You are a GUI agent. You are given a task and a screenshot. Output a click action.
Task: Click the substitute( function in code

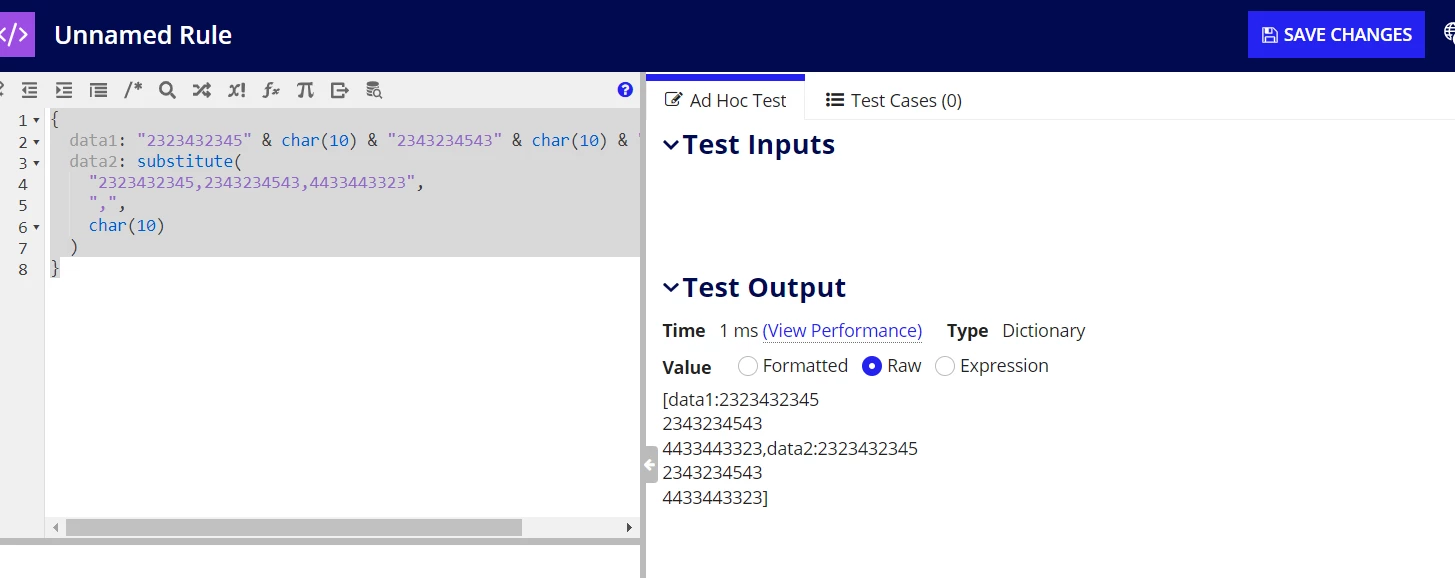coord(190,162)
